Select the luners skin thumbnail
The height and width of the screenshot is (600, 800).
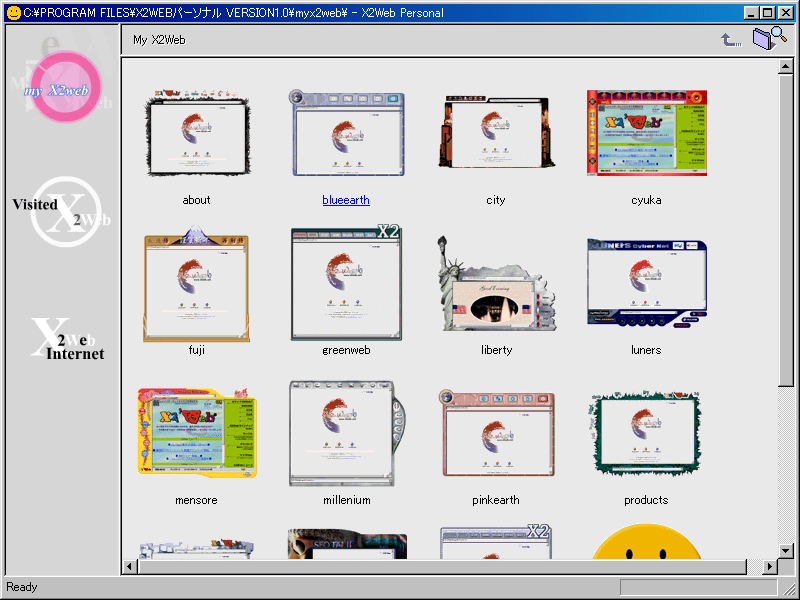[x=646, y=283]
